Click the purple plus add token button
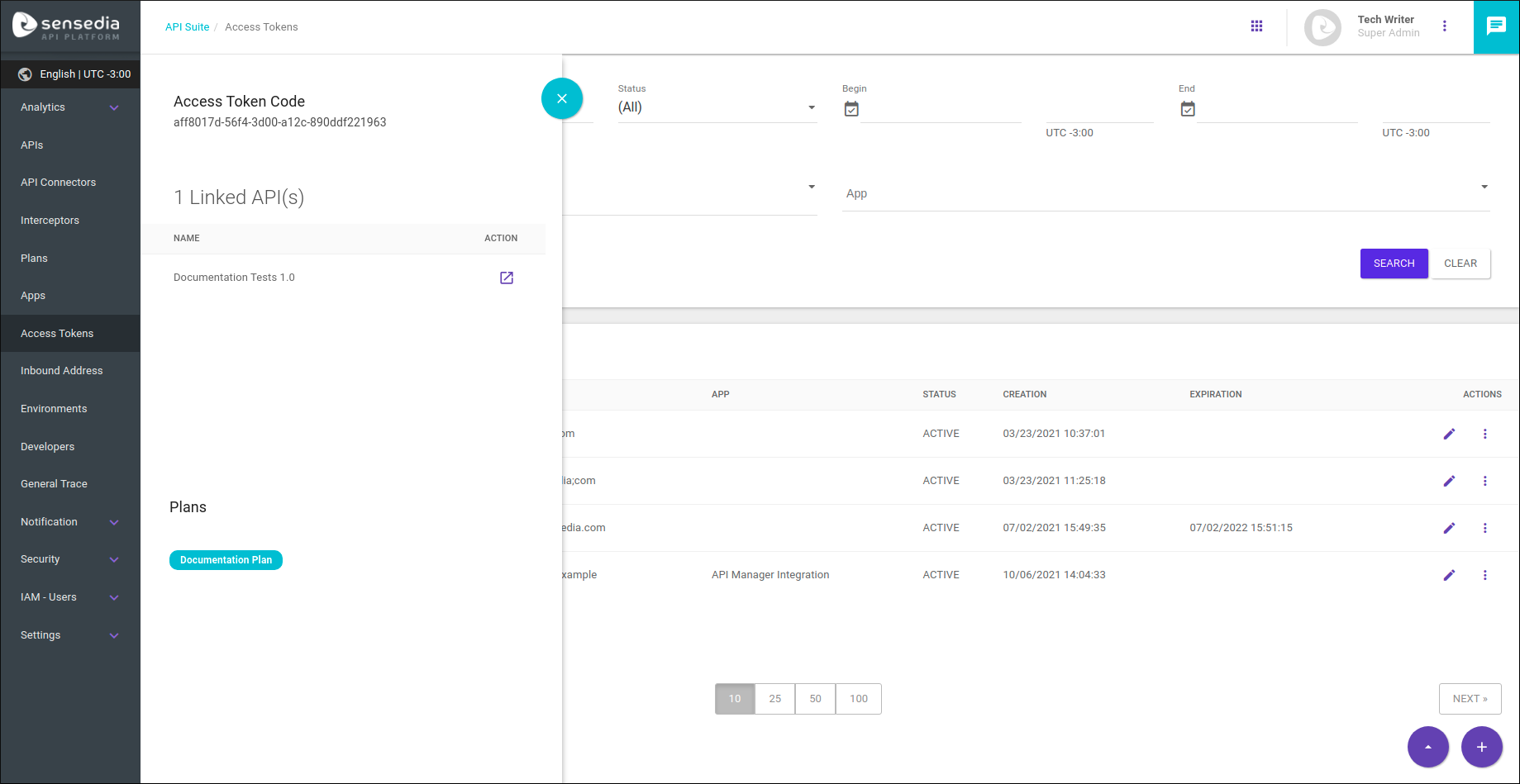 coord(1481,747)
